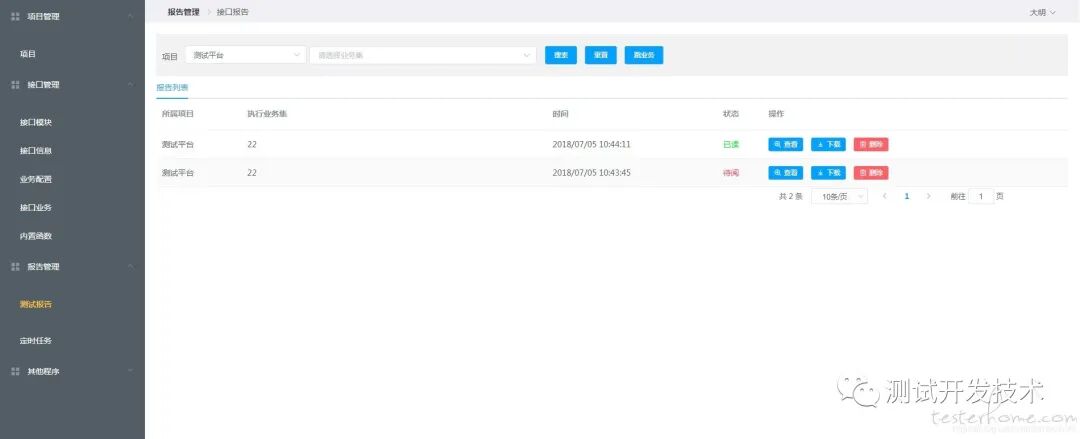1080x439 pixels.
Task: Click the next page arrow
Action: 928,196
